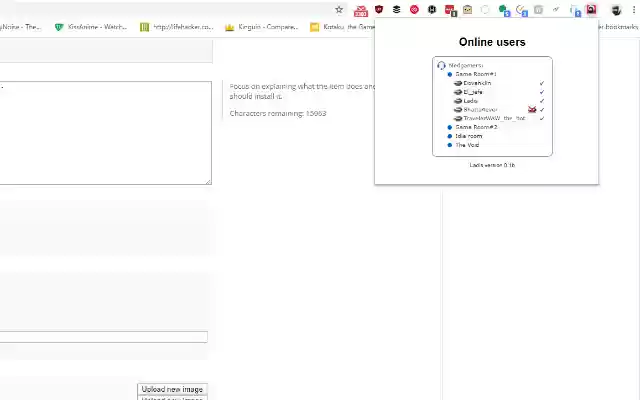640x400 pixels.
Task: Open the KissAnime bookmark
Action: [x=91, y=27]
